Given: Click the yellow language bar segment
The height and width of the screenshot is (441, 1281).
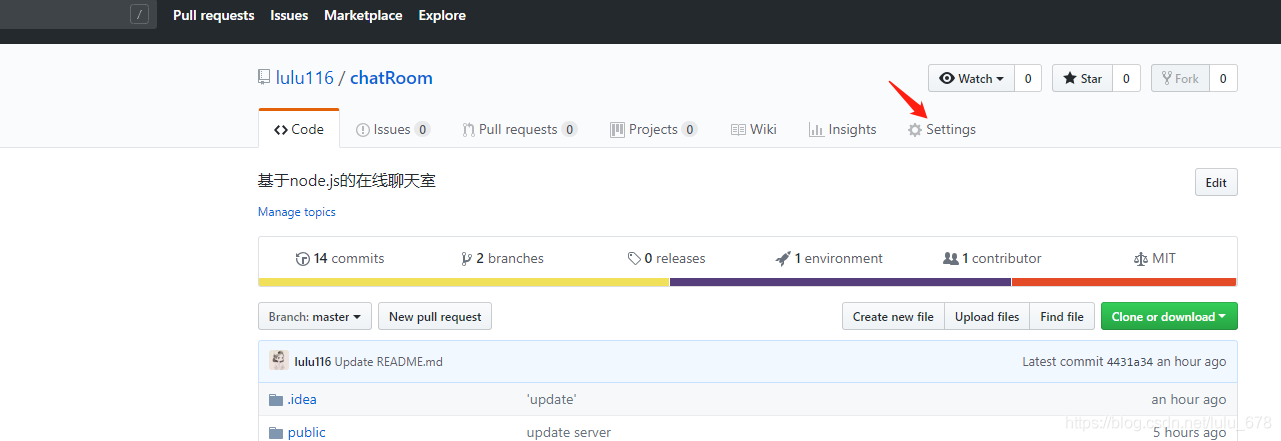Looking at the screenshot, I should click(x=464, y=282).
